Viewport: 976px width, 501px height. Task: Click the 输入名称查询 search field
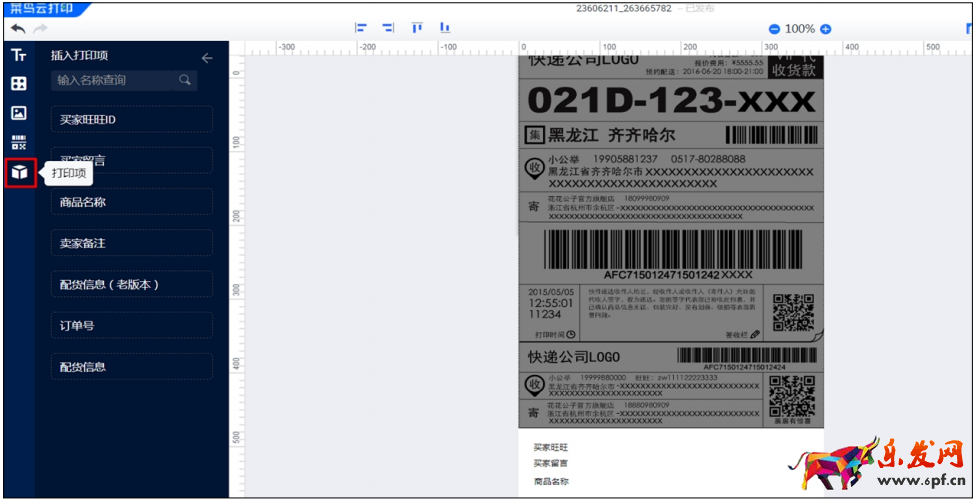(115, 80)
